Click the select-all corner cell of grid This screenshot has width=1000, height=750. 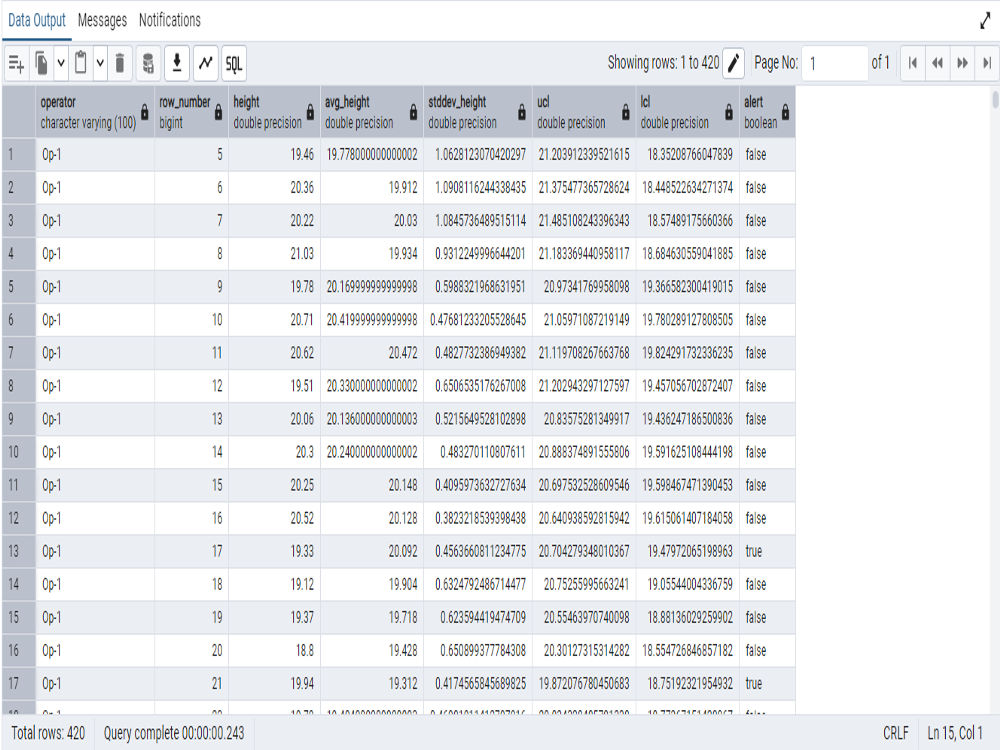pos(18,112)
